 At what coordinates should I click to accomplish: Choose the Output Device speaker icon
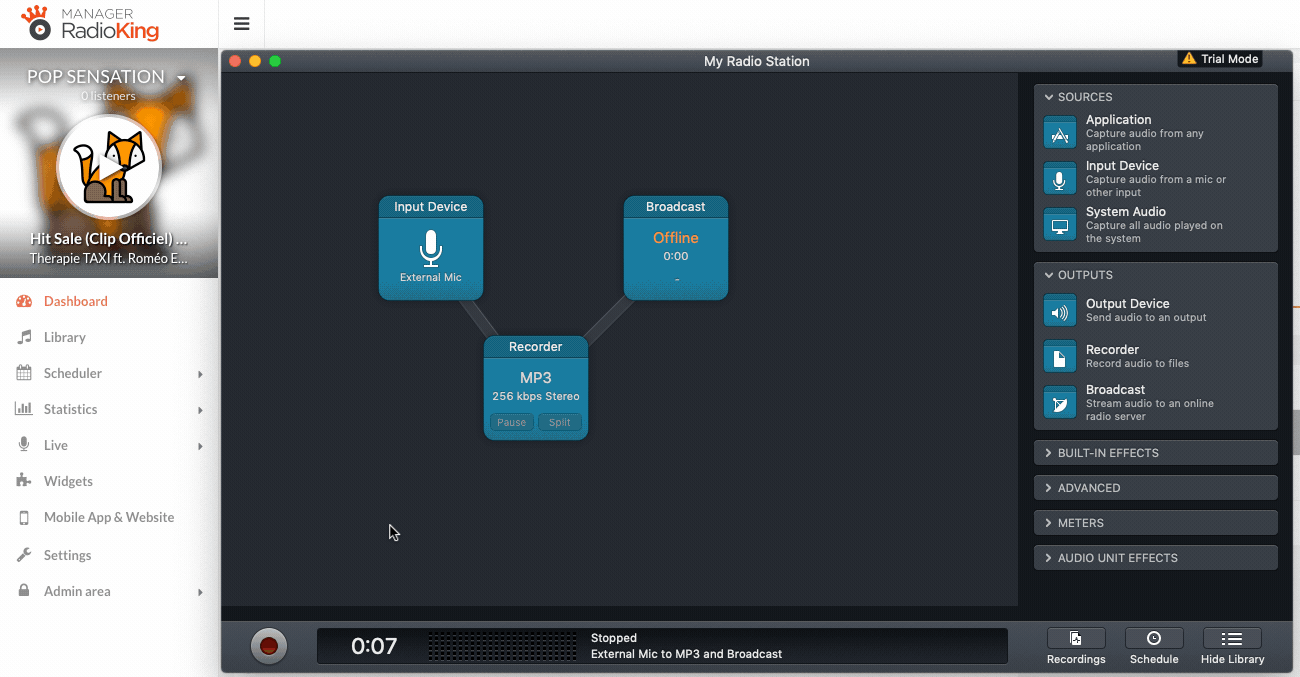(x=1059, y=311)
